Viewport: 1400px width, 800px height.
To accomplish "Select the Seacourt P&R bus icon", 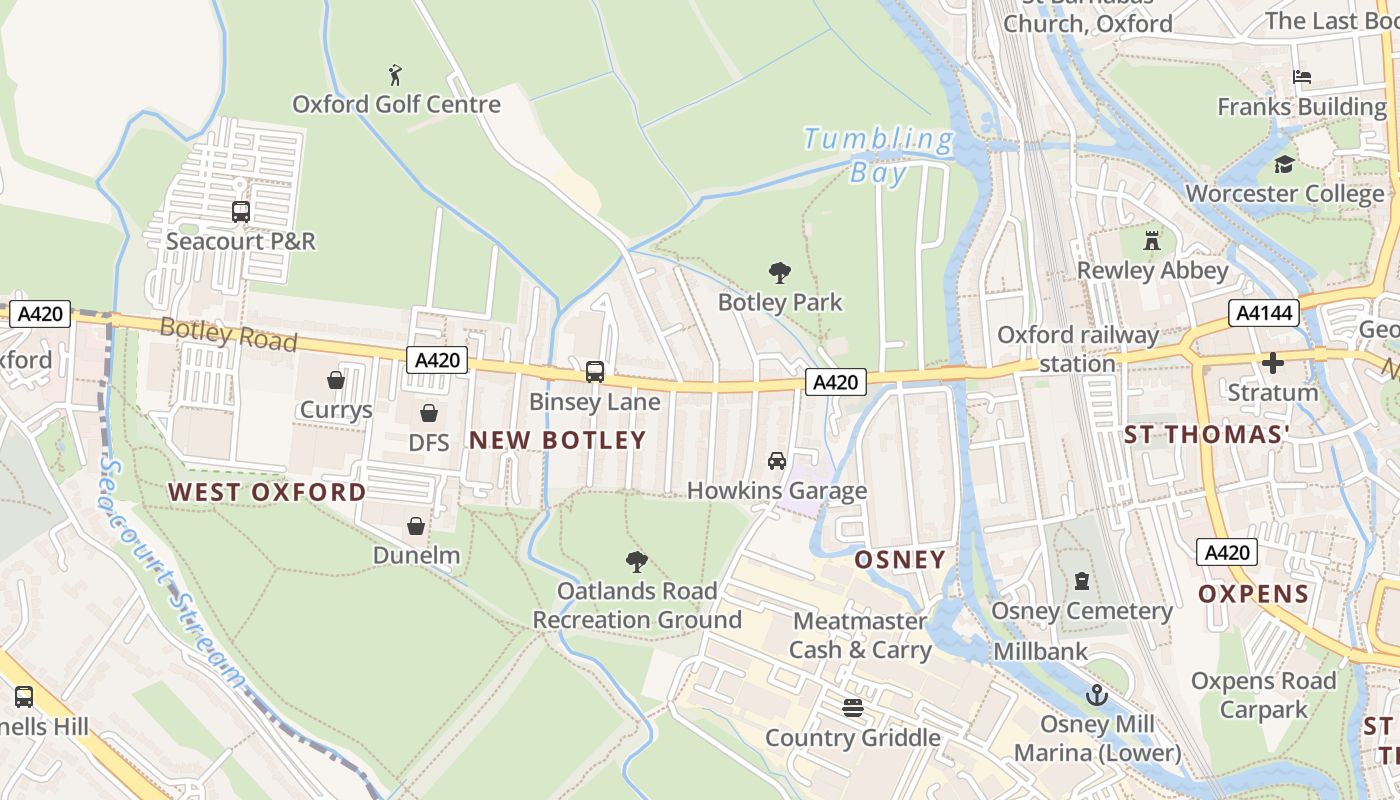I will 241,212.
